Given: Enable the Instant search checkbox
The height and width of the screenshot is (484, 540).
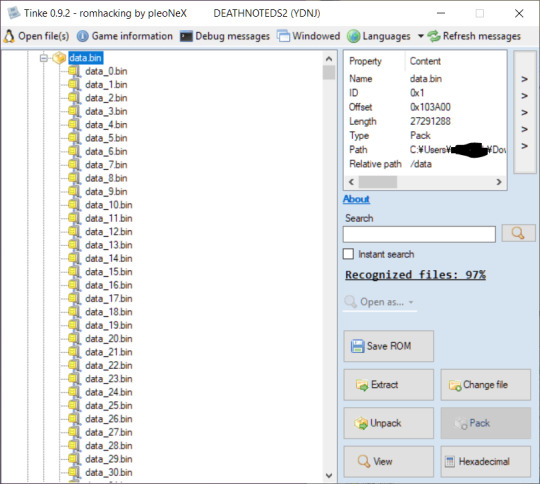Looking at the screenshot, I should coord(348,254).
